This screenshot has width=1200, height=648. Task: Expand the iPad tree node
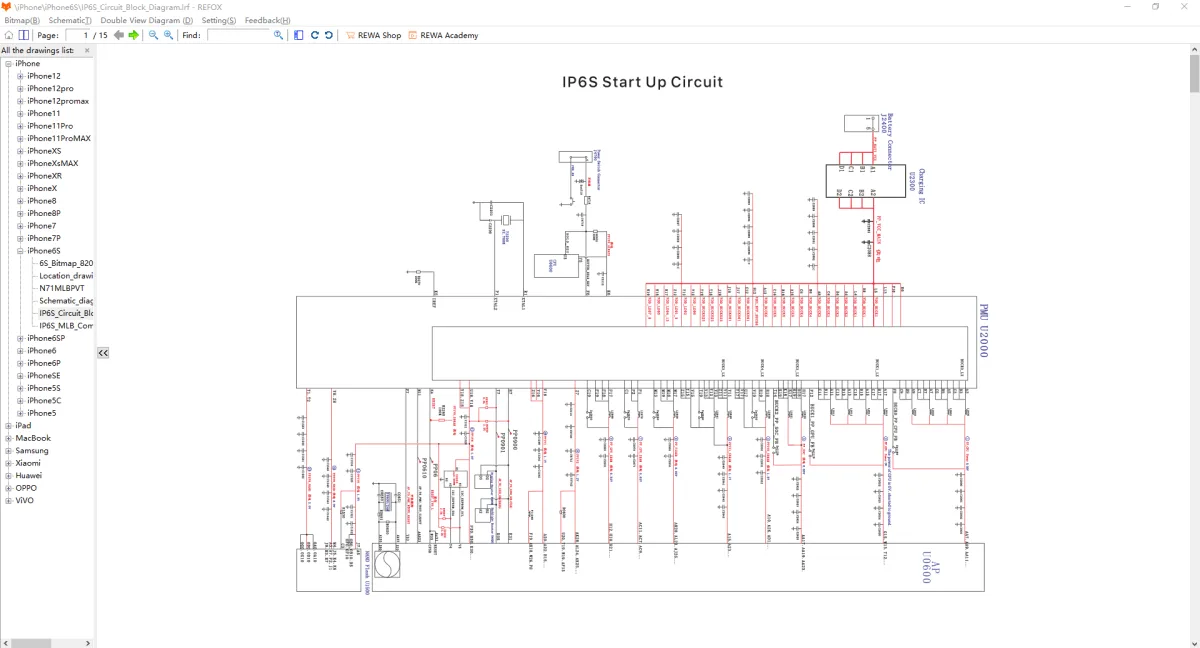8,426
